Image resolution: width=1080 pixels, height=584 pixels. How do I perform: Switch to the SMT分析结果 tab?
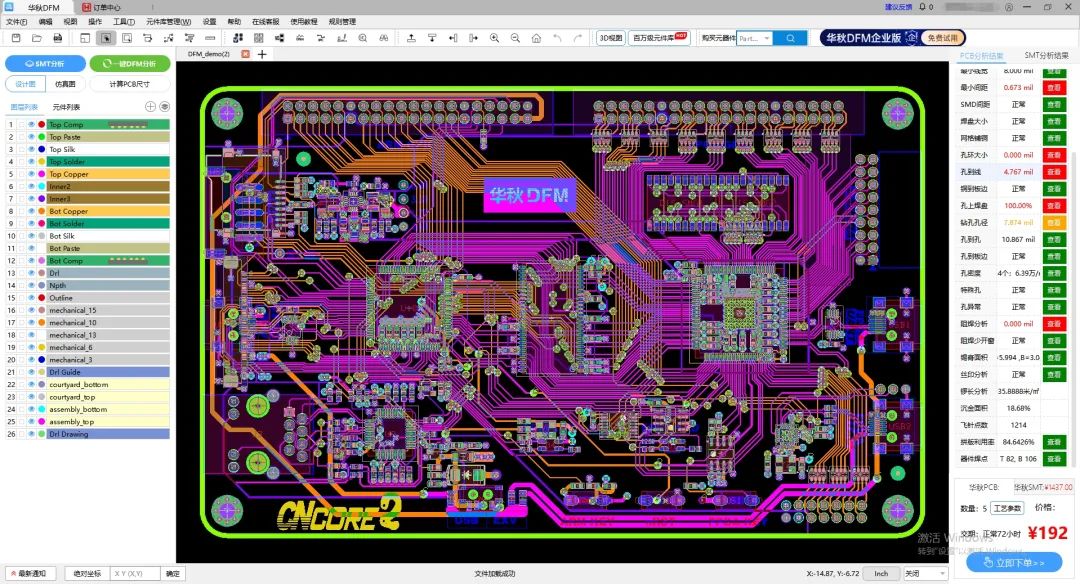(x=1046, y=55)
